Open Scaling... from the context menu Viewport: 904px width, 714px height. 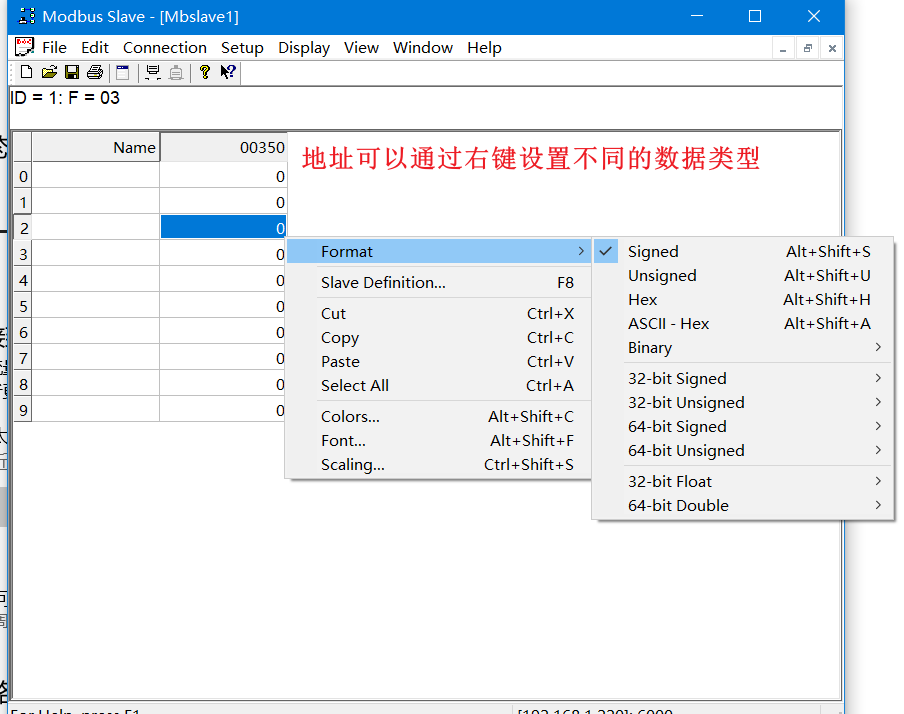[439, 465]
